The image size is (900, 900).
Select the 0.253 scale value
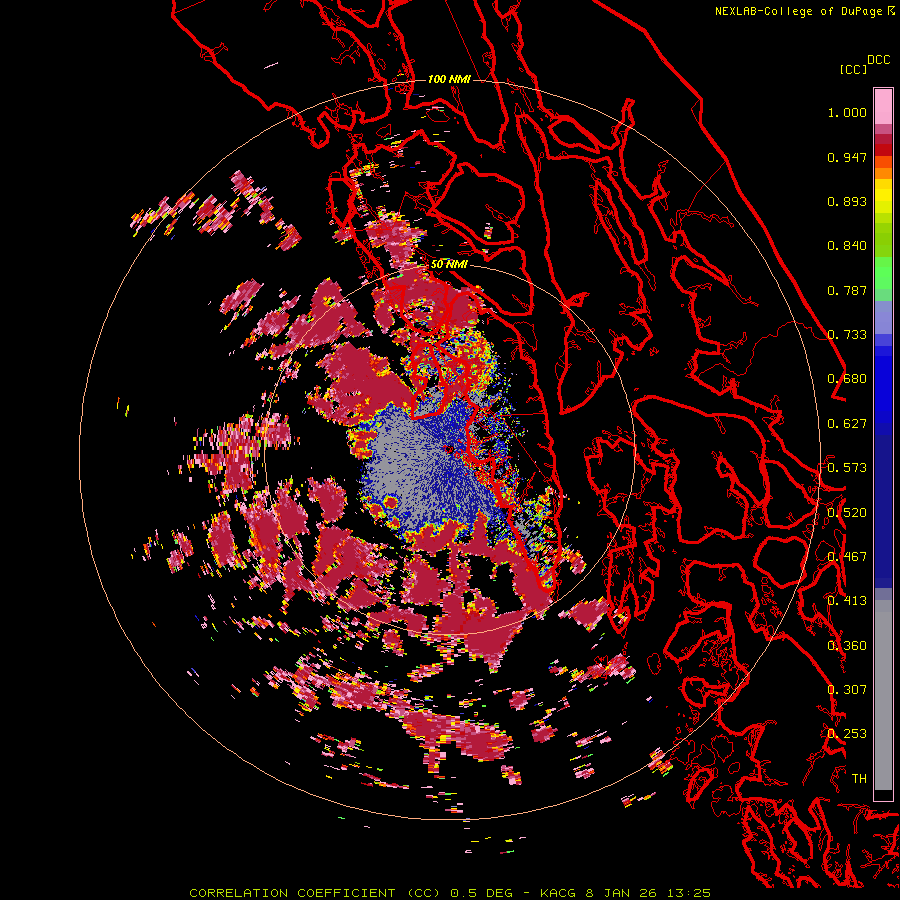pyautogui.click(x=847, y=734)
